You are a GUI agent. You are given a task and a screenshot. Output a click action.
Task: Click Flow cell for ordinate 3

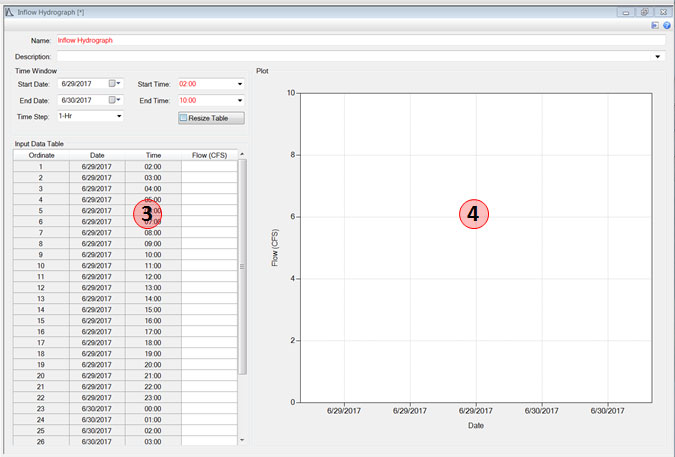[x=209, y=188]
